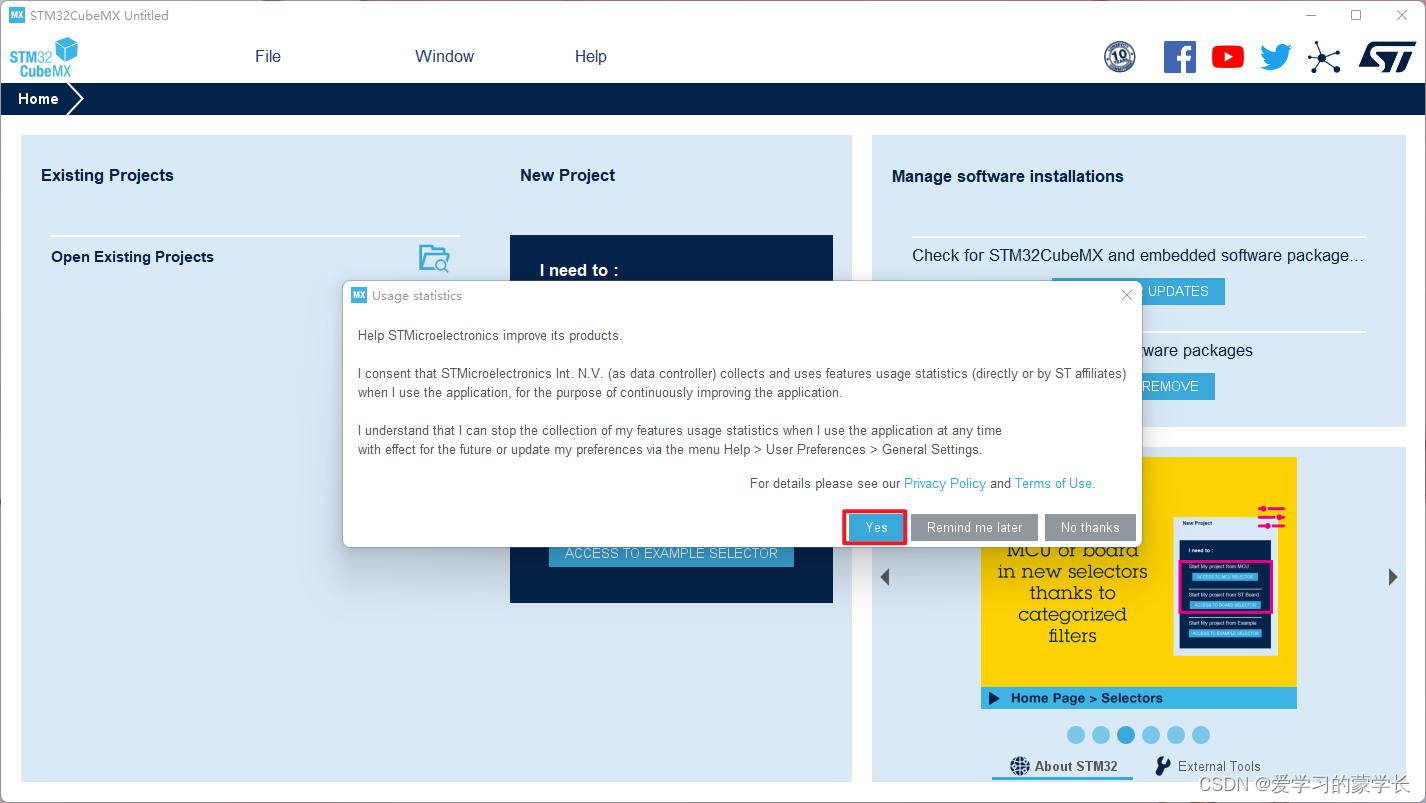Switch to the About STM32 tab

click(x=1064, y=766)
